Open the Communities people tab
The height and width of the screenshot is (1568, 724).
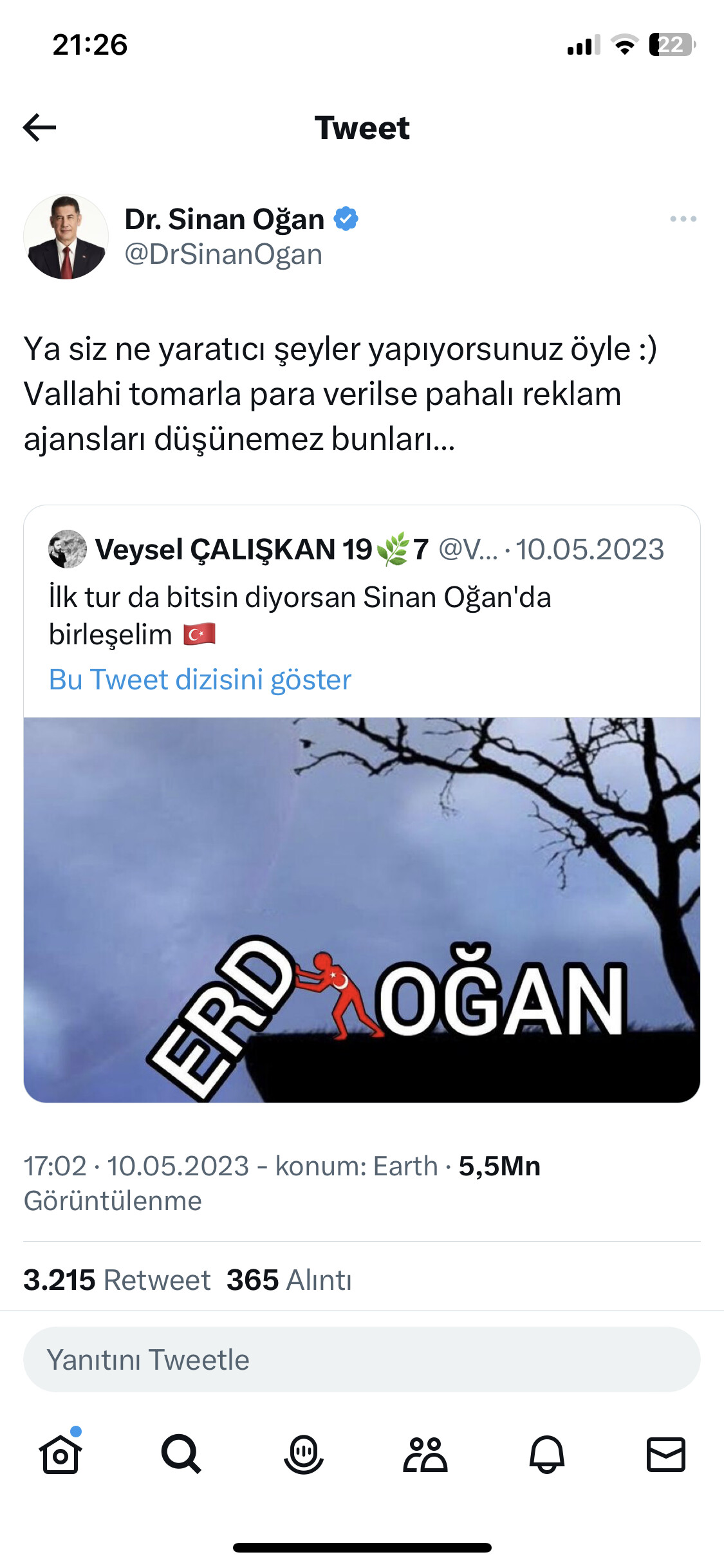pos(425,1453)
